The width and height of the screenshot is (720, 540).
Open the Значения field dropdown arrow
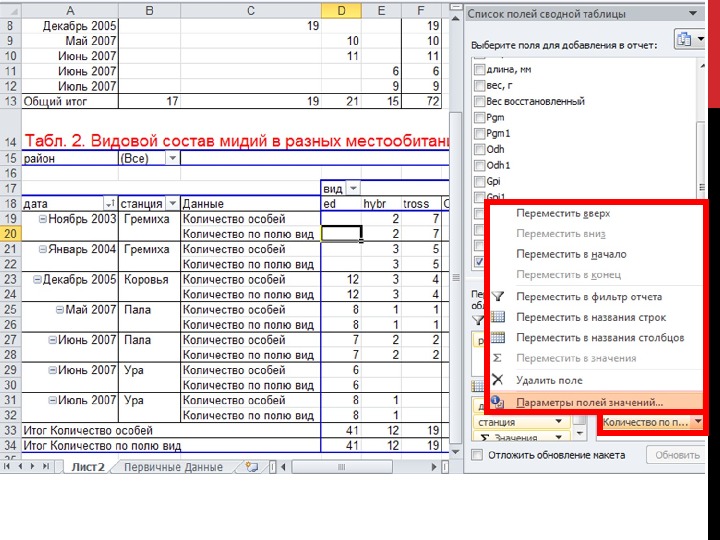[x=558, y=437]
